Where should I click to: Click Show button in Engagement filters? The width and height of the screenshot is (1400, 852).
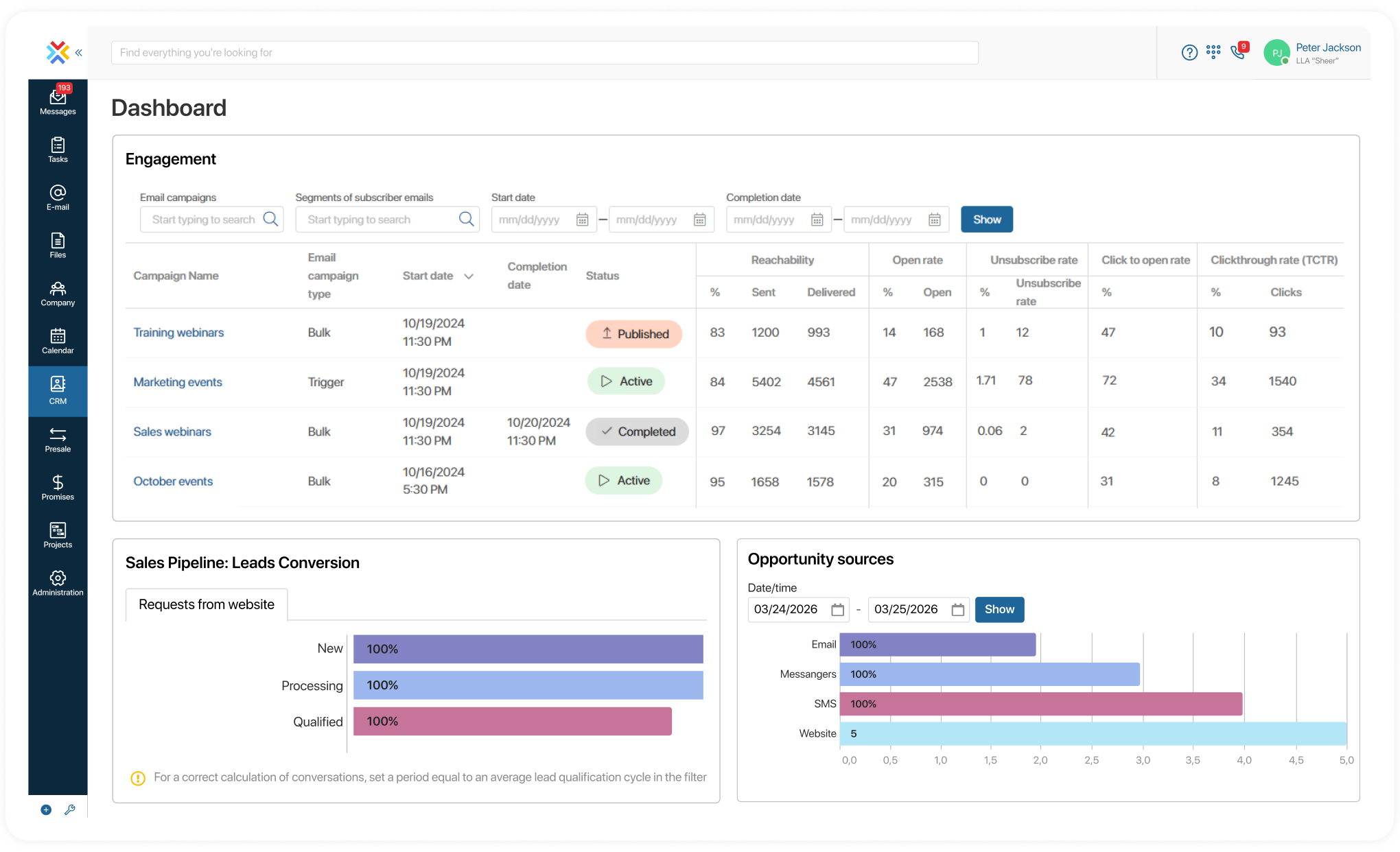pos(986,220)
